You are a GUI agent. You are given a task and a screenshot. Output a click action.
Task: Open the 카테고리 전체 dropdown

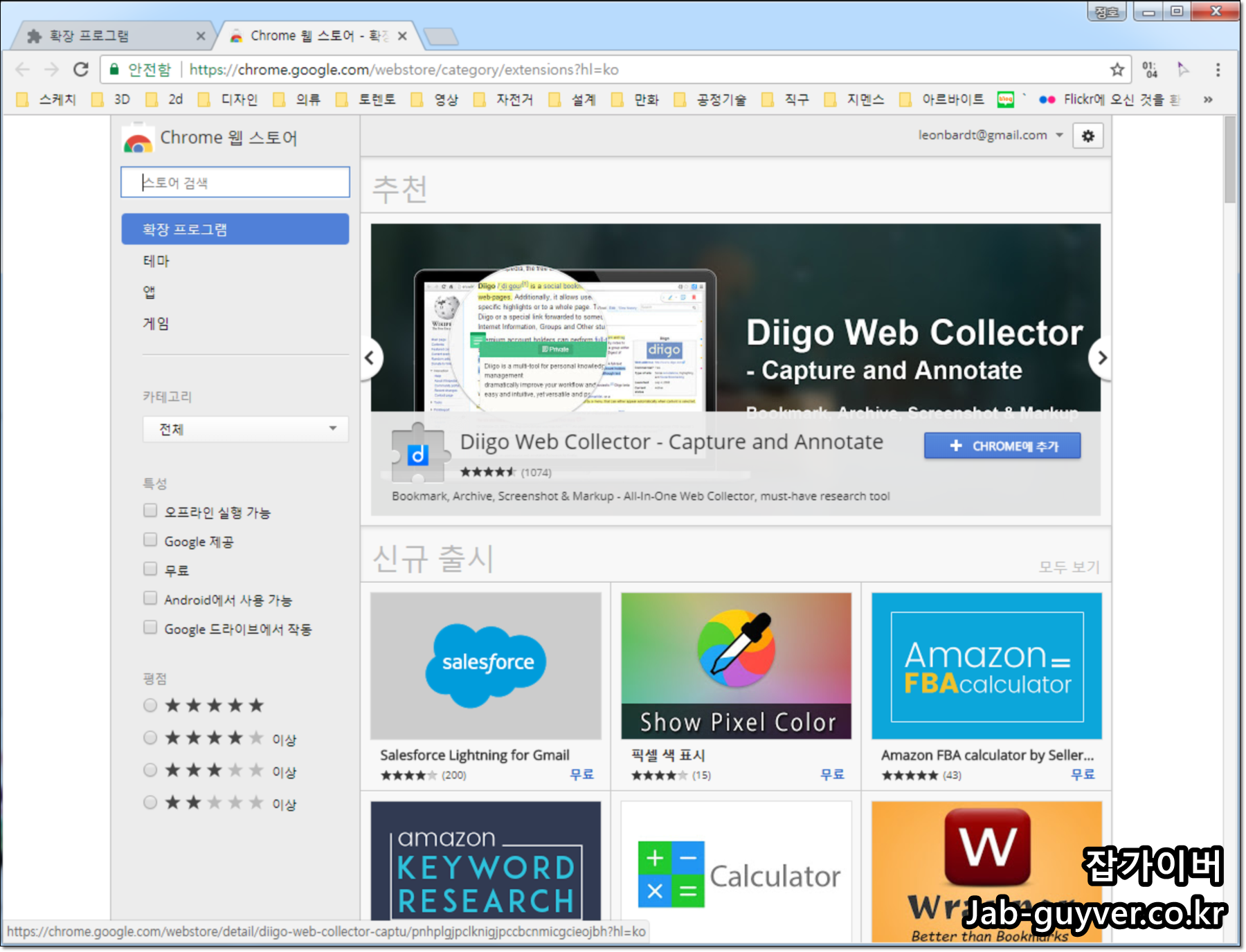(x=245, y=429)
